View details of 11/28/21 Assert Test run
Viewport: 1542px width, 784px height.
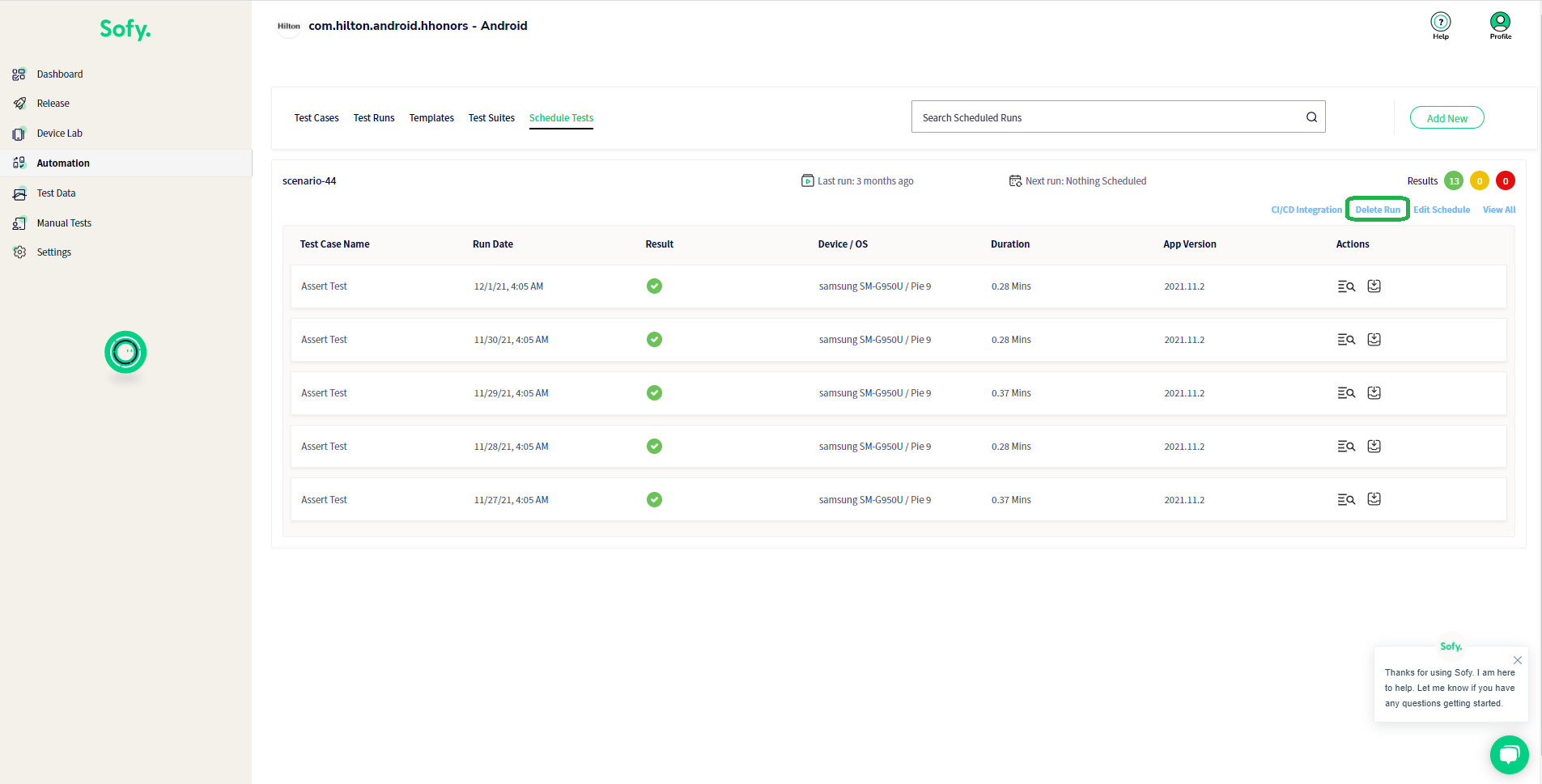point(1346,447)
